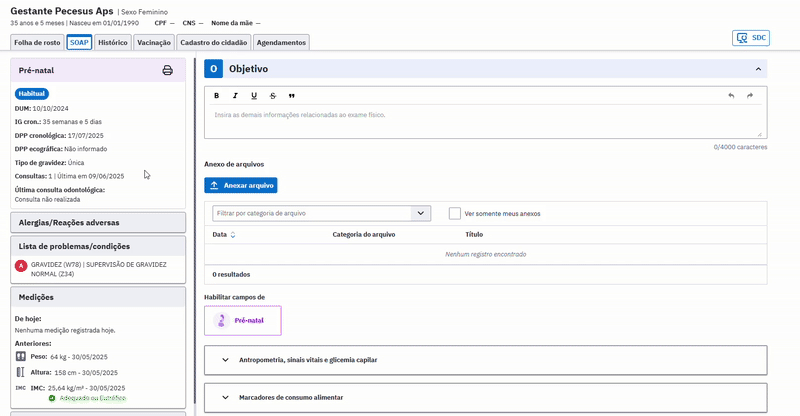Screen dimensions: 800x416
Task: Click the Altura ruler icon
Action: 20,372
